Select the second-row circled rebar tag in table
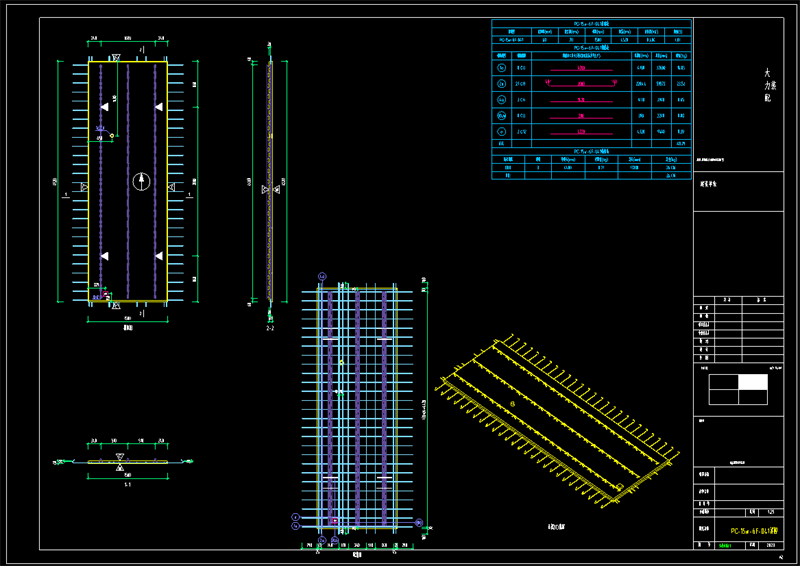 502,83
